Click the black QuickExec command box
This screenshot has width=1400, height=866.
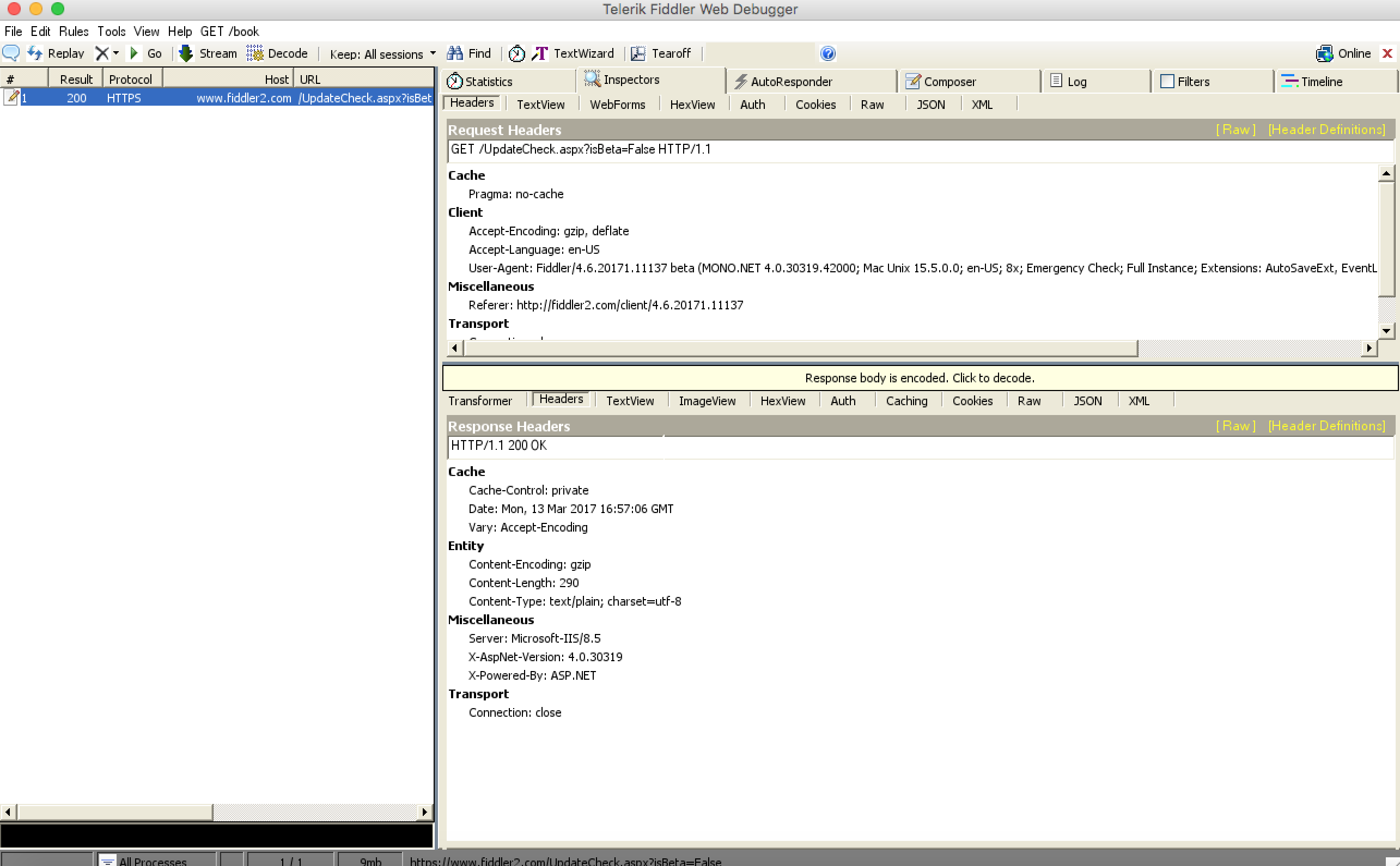[216, 835]
